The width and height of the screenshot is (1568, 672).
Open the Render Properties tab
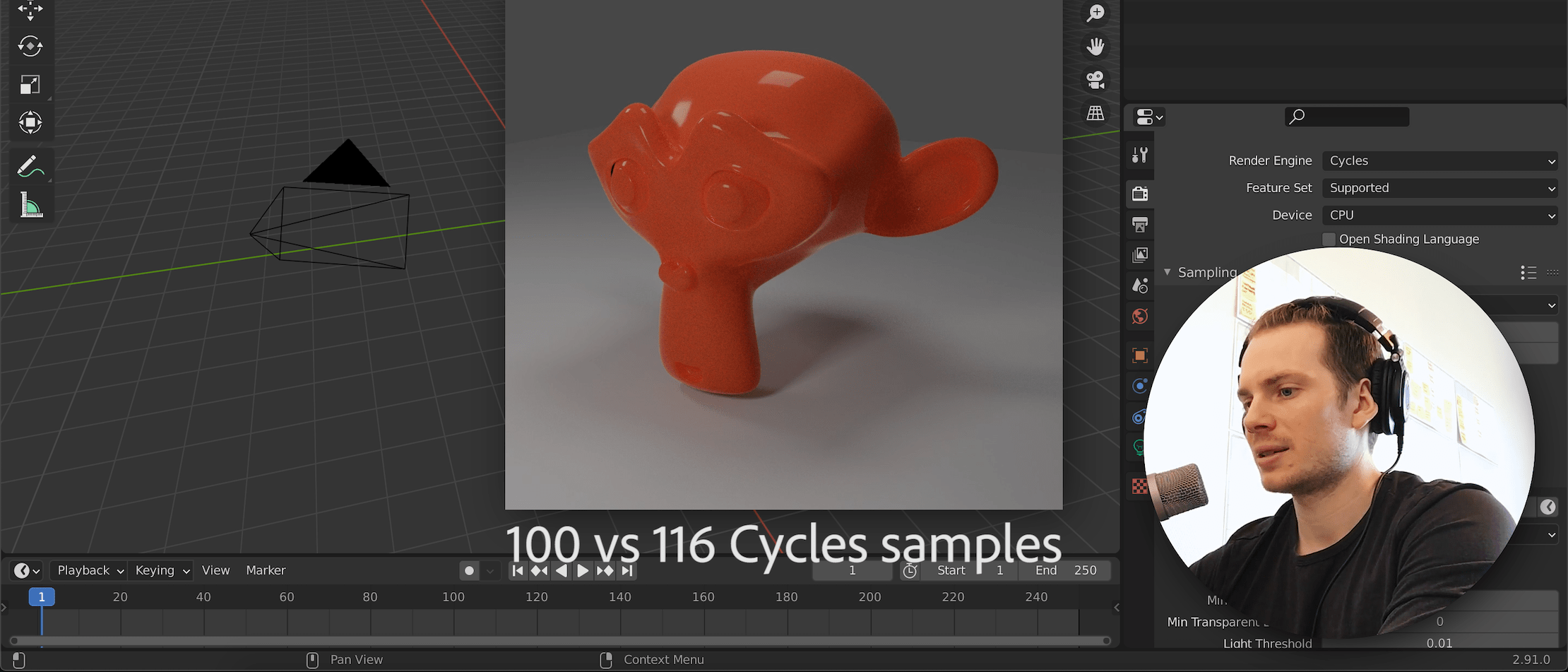(1139, 194)
